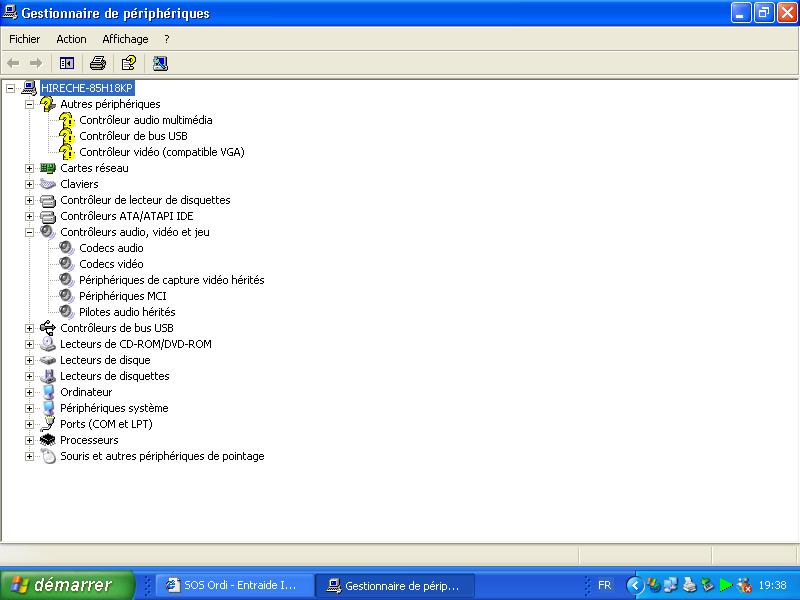Click the computer icon beside HIRECHE-85H18KP

coord(29,88)
